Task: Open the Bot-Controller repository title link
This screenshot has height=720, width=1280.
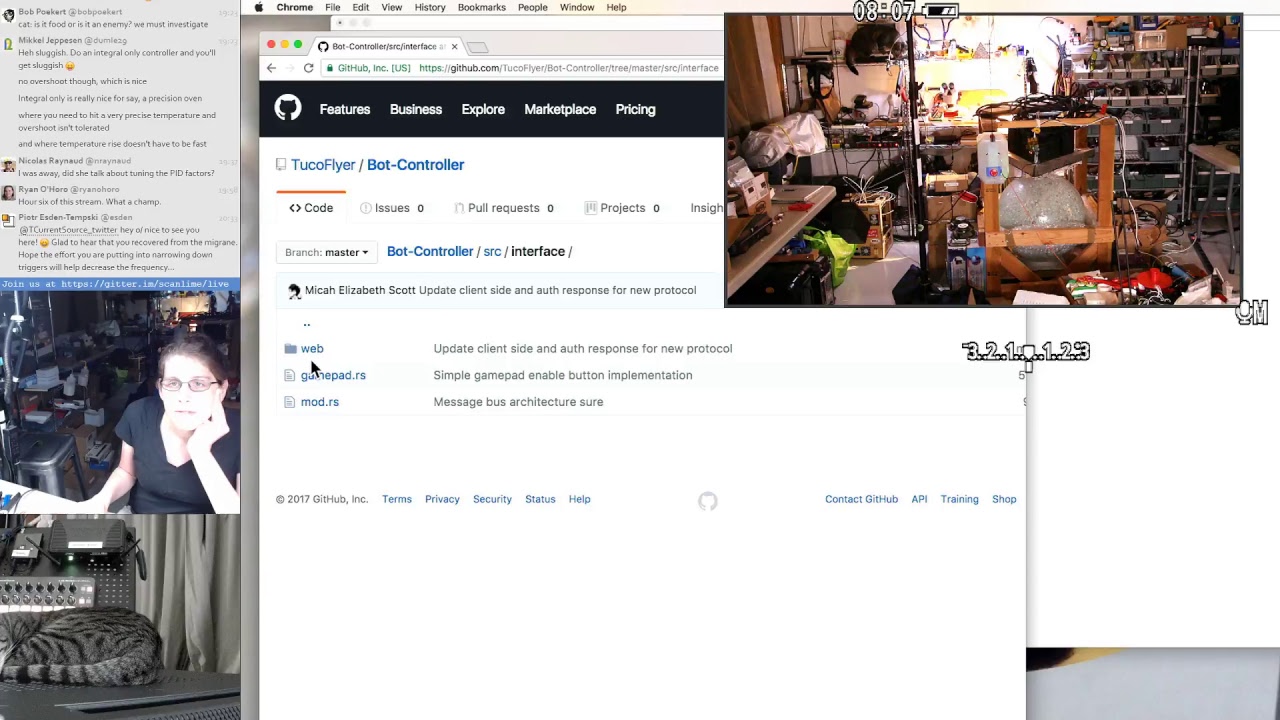Action: pos(415,165)
